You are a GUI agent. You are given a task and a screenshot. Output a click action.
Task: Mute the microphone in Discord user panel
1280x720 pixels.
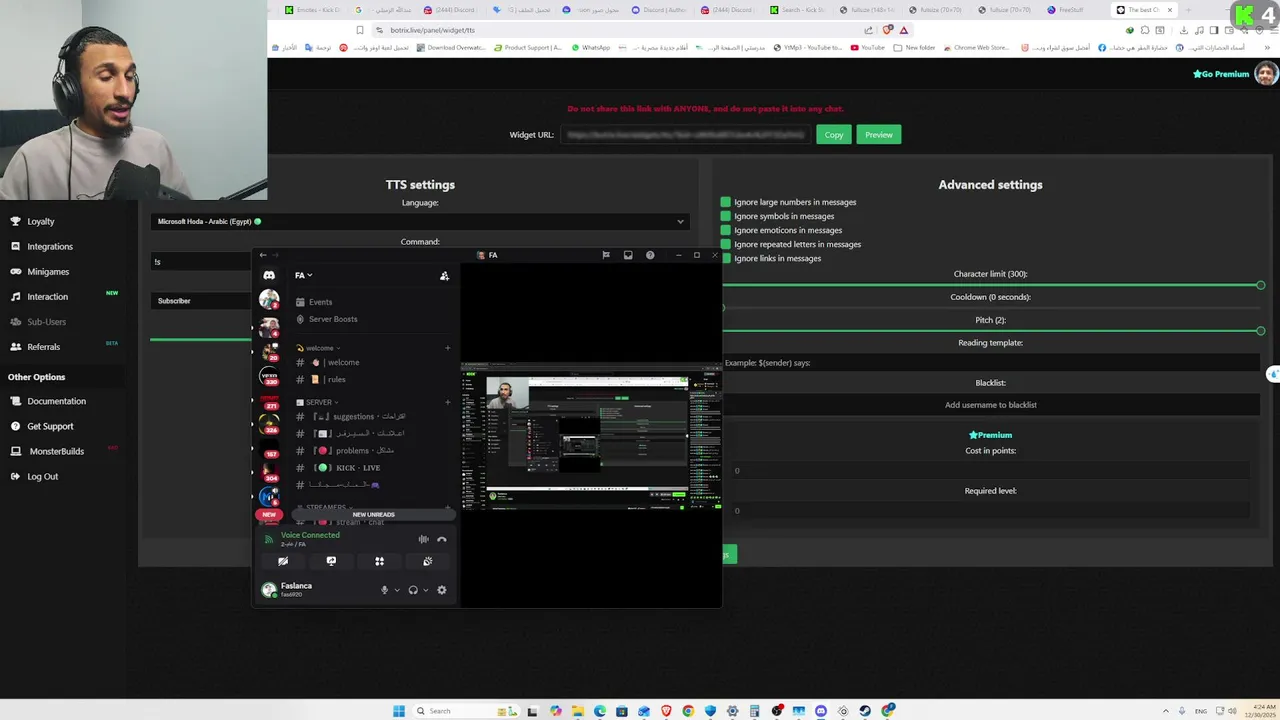pyautogui.click(x=384, y=590)
